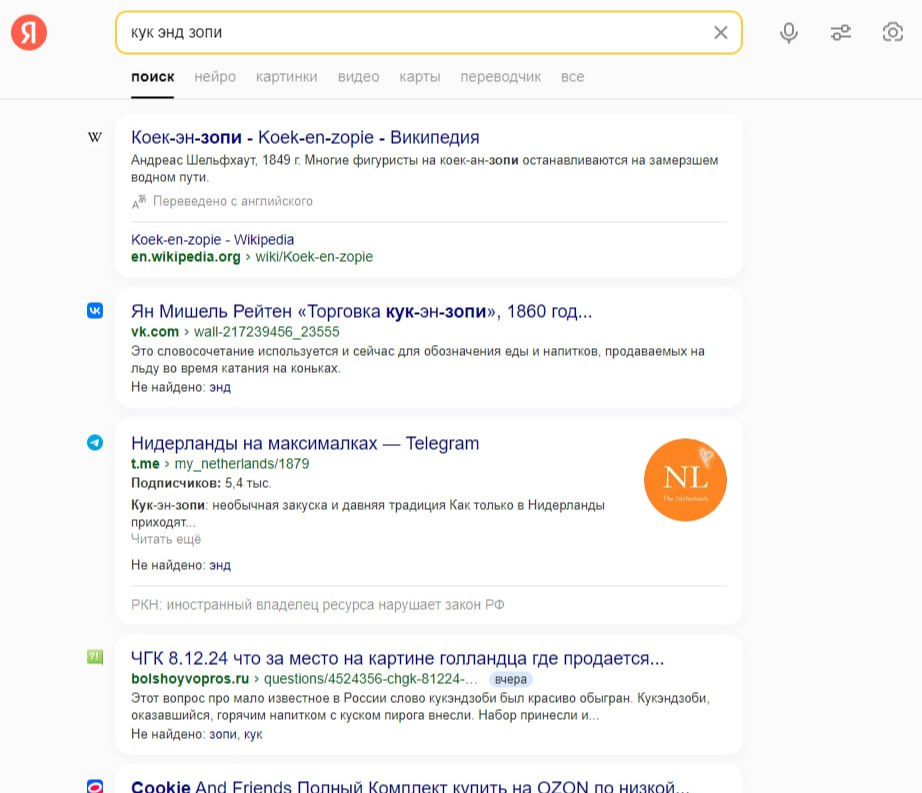Open 'Ян Мишель Рейтен «Торговка кук-эн-зопи»' result
This screenshot has height=793, width=922.
(x=362, y=311)
